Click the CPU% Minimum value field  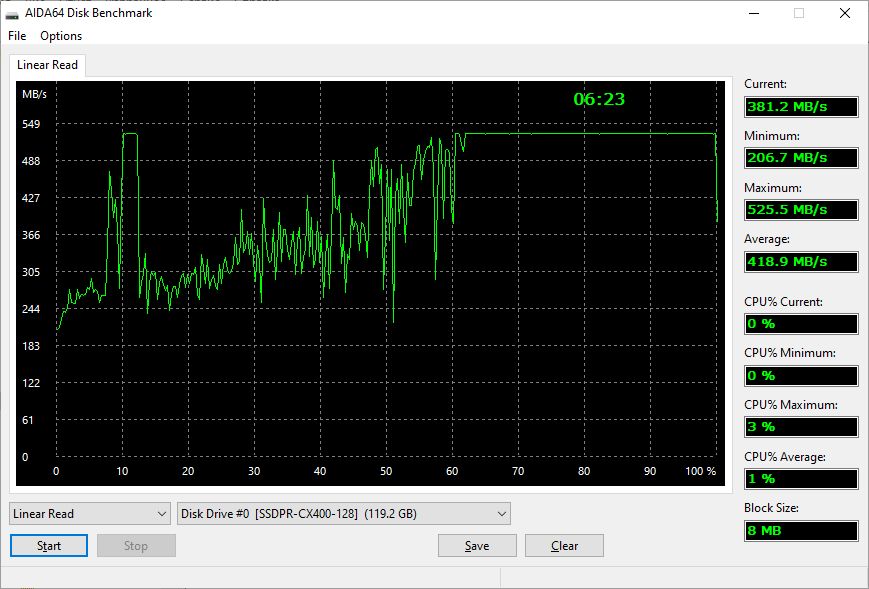pos(801,376)
